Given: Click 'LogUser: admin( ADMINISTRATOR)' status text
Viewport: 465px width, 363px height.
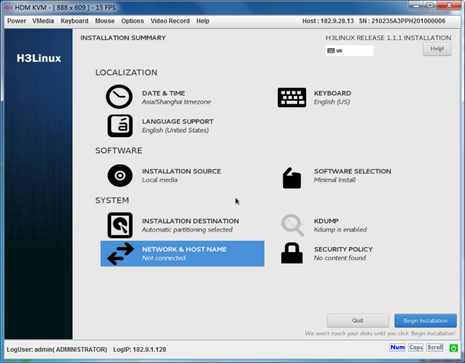Looking at the screenshot, I should (x=57, y=349).
